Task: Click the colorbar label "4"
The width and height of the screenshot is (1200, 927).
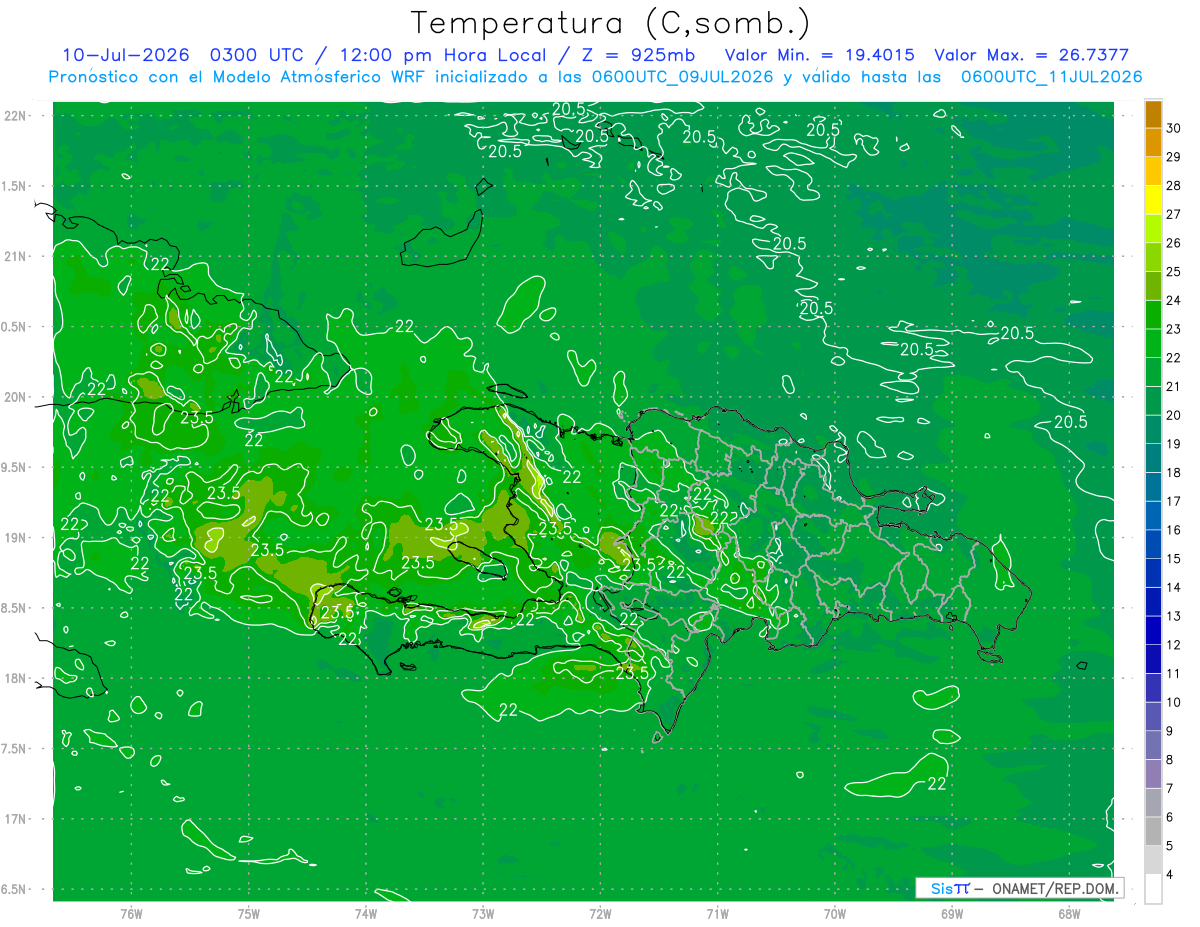Action: [1170, 874]
